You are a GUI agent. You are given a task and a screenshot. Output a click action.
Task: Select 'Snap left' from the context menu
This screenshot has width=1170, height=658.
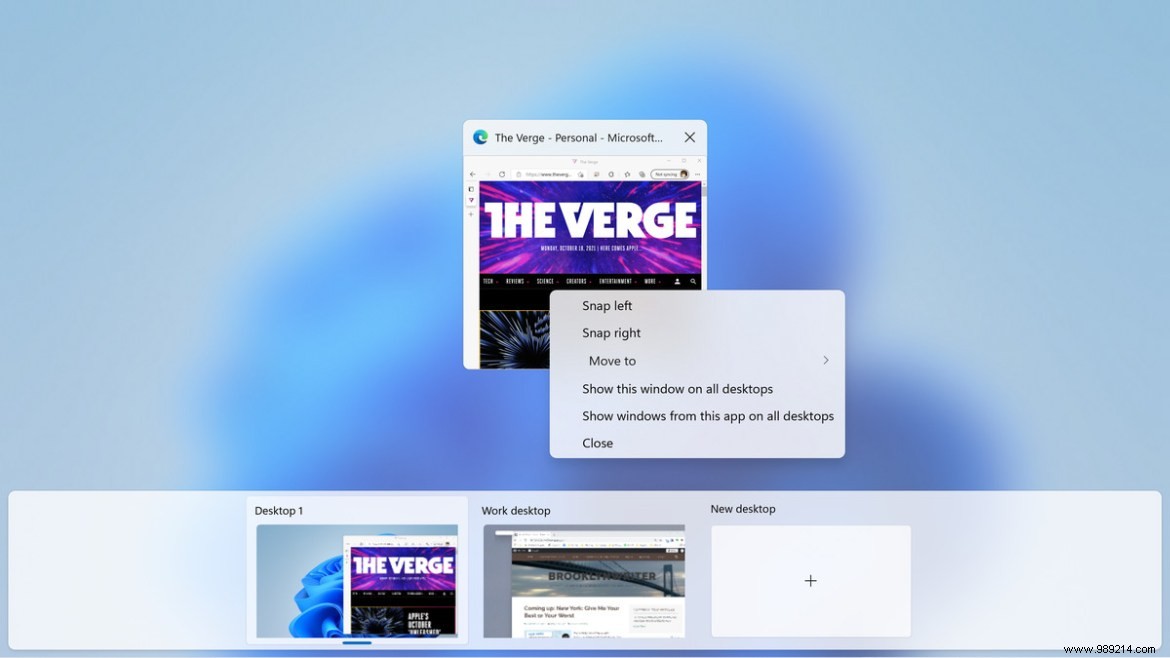[x=607, y=305]
